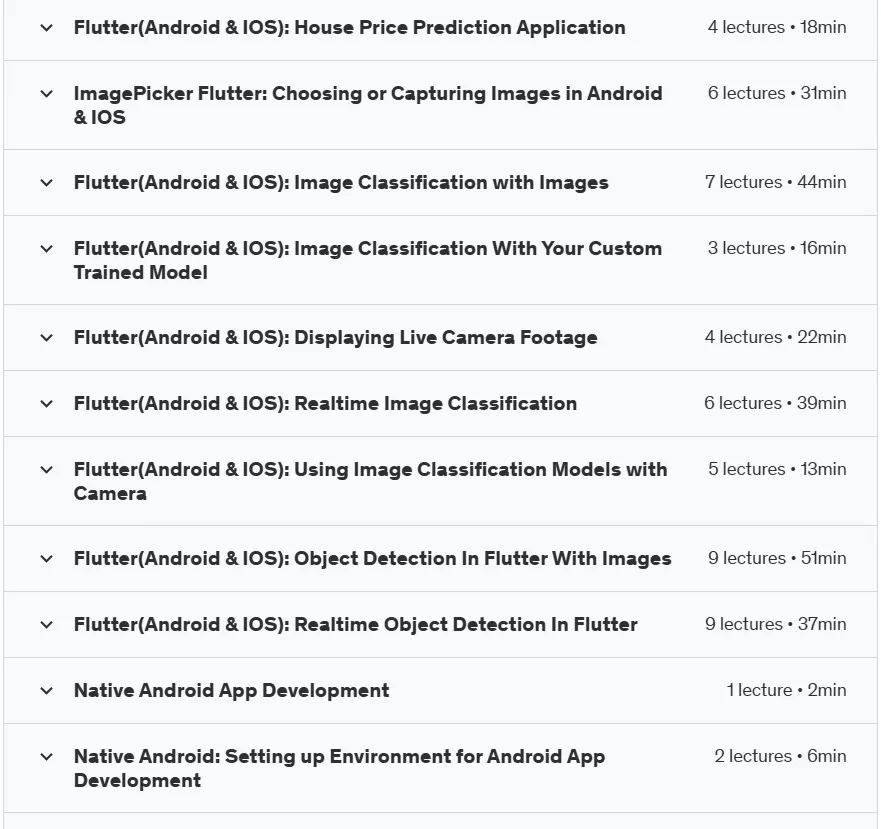Click '5 lectures • 13min' text

click(x=777, y=469)
